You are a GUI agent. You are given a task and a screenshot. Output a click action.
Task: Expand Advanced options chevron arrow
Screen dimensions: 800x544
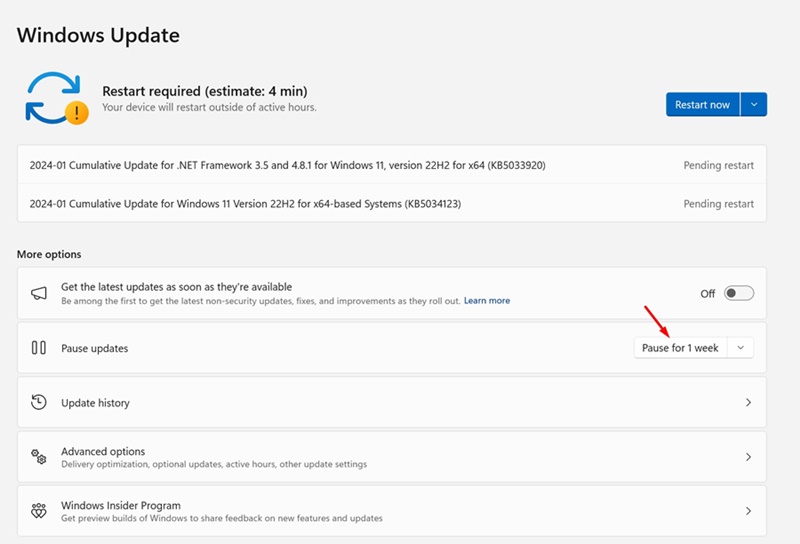point(748,457)
